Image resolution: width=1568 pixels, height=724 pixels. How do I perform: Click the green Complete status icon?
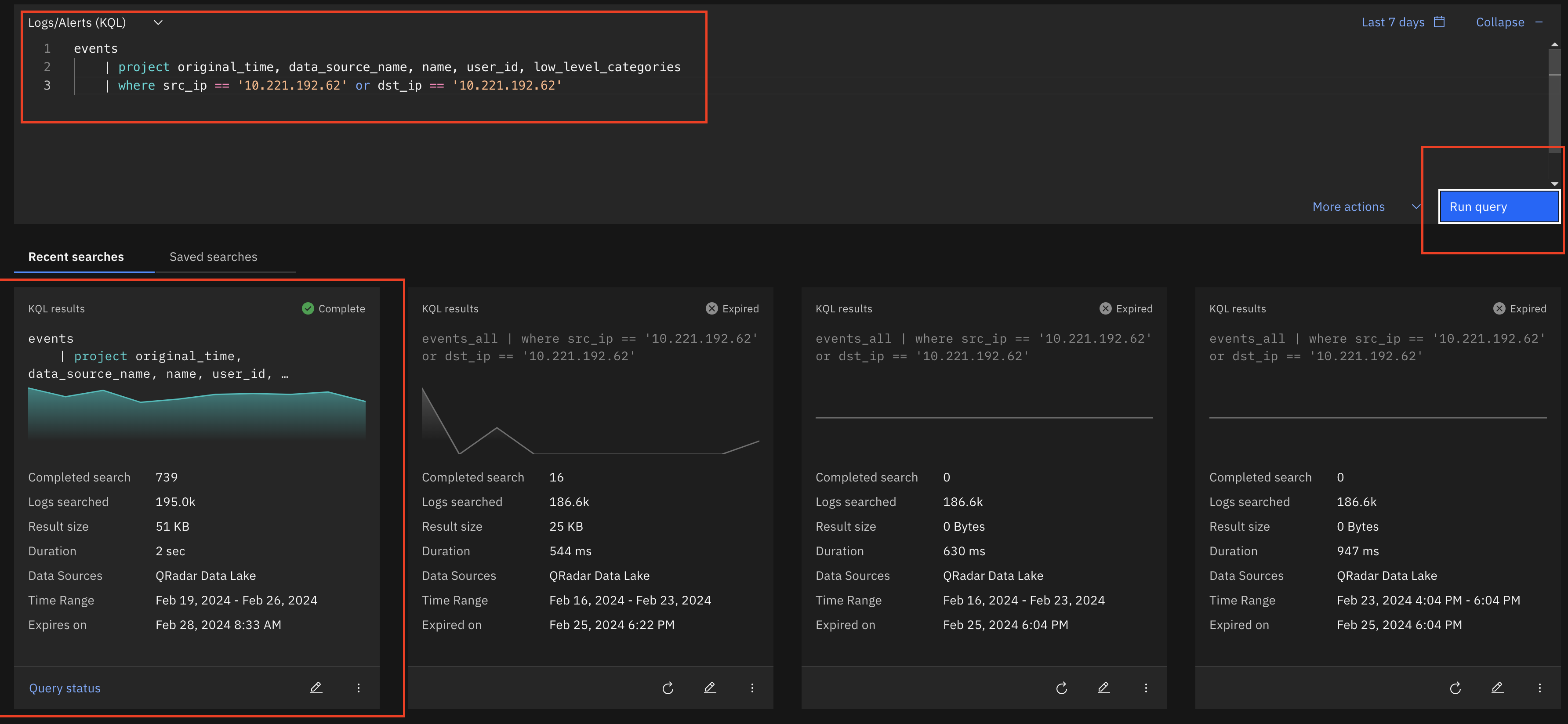pos(308,308)
